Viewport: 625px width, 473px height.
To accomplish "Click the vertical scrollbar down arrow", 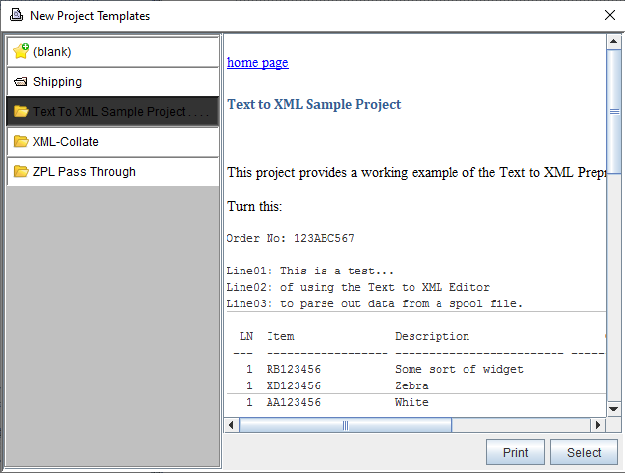I will (x=613, y=409).
